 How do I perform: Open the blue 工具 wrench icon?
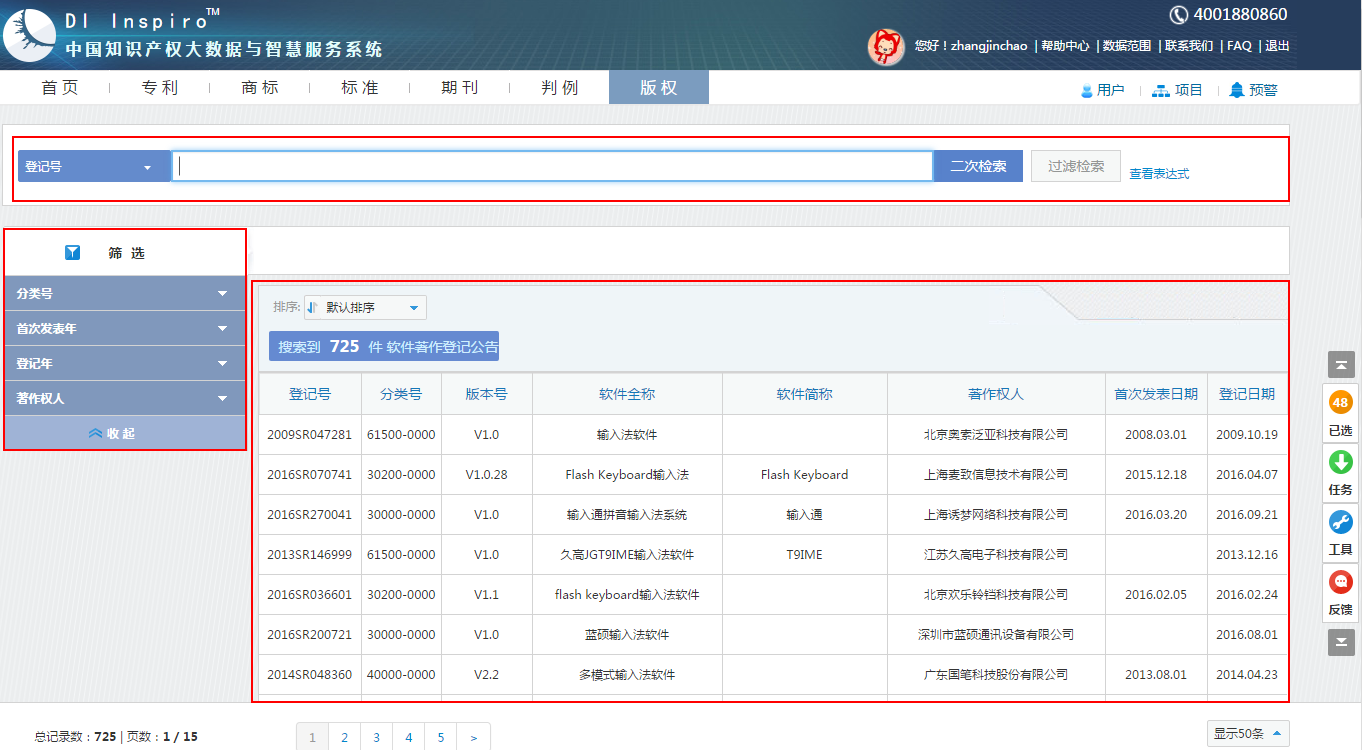pos(1341,522)
